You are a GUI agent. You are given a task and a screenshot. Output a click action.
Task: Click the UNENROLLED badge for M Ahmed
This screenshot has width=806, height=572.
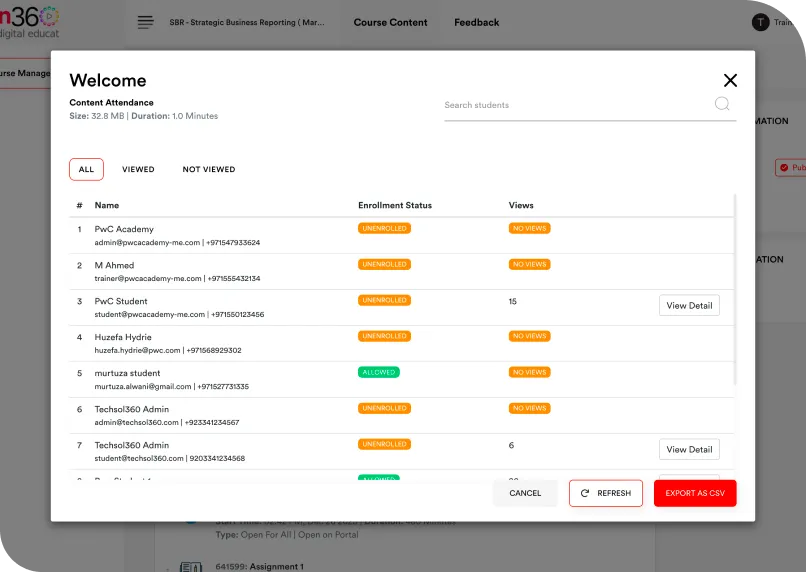(384, 264)
